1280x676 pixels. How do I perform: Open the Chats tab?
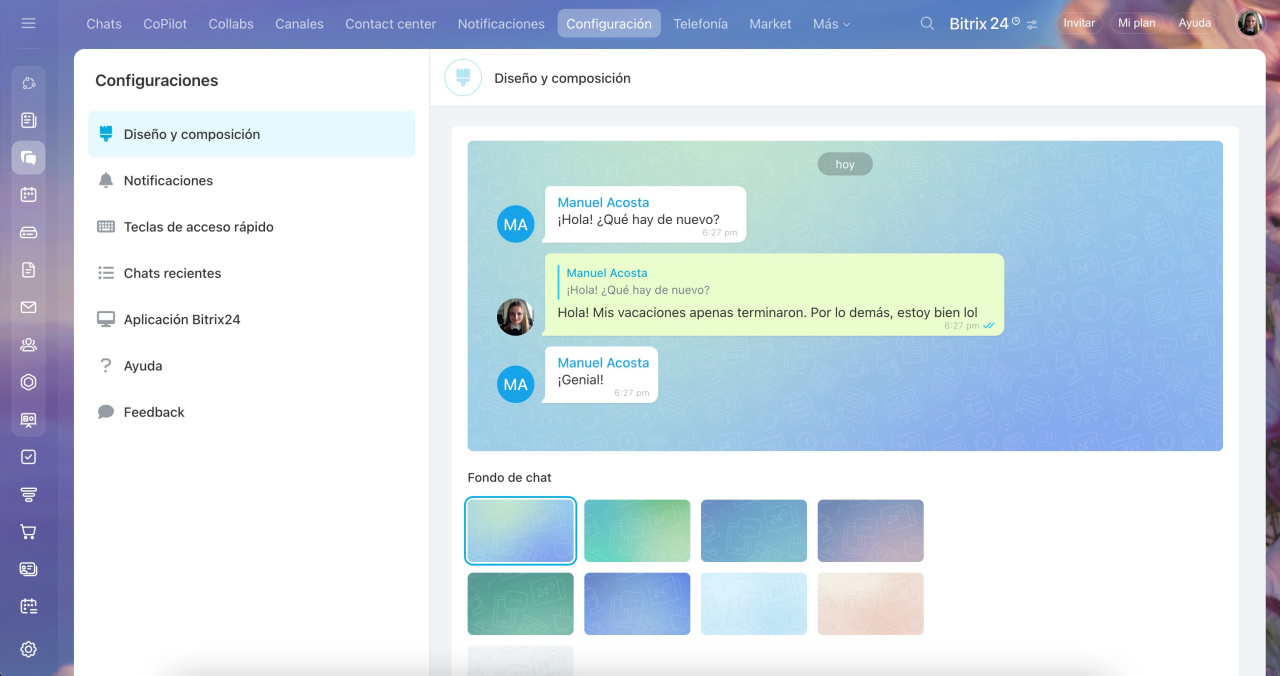pyautogui.click(x=104, y=23)
